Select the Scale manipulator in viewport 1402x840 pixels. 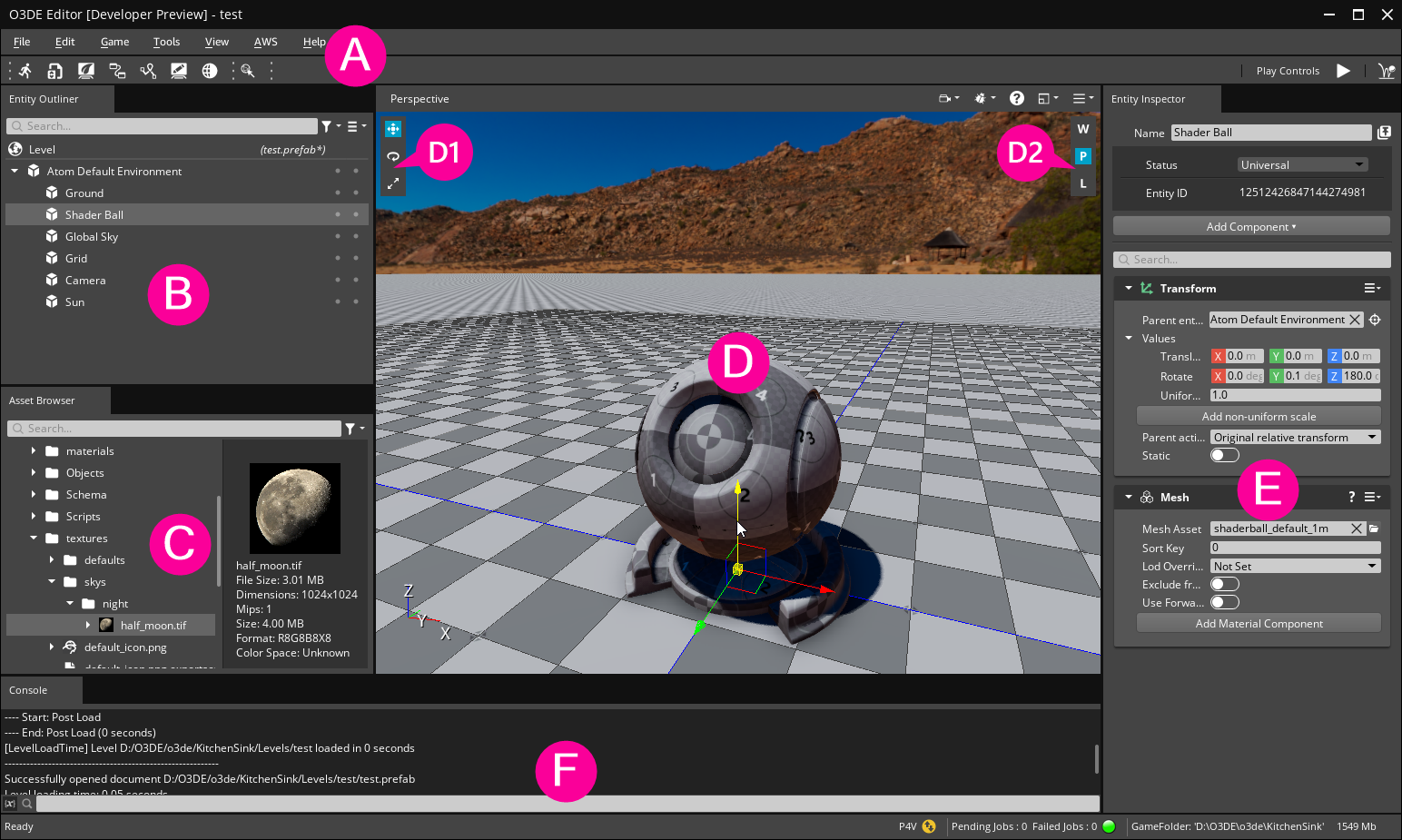click(393, 183)
